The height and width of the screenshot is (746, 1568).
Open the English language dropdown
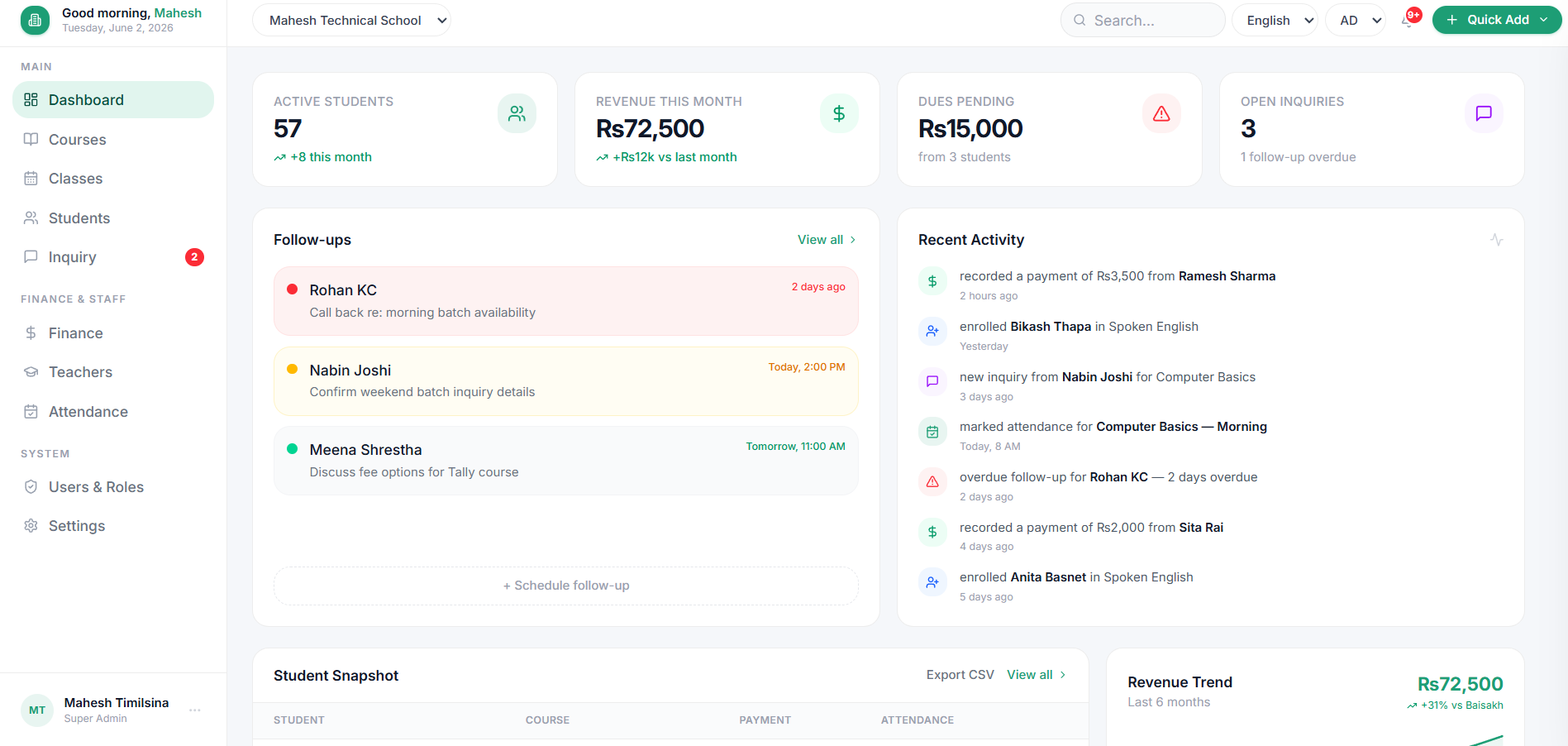[1275, 20]
